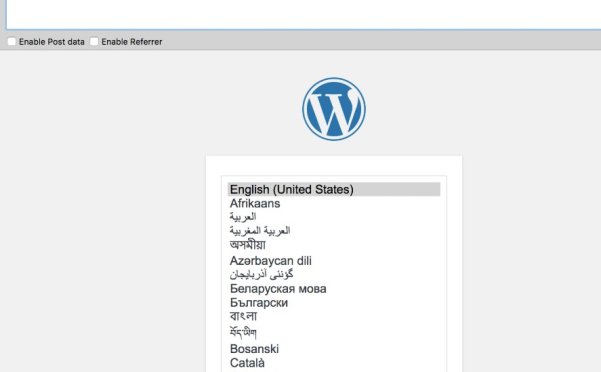601x372 pixels.
Task: Click the WordPress logo
Action: click(x=334, y=109)
